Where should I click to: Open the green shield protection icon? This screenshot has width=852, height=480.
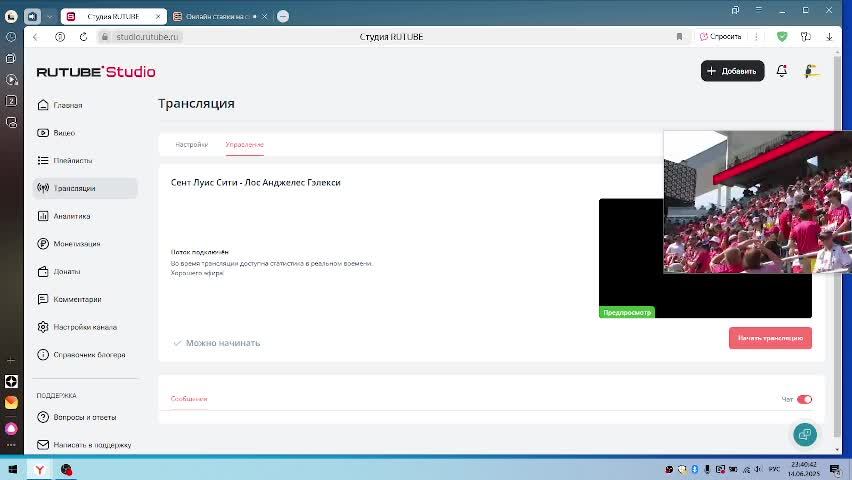(782, 37)
